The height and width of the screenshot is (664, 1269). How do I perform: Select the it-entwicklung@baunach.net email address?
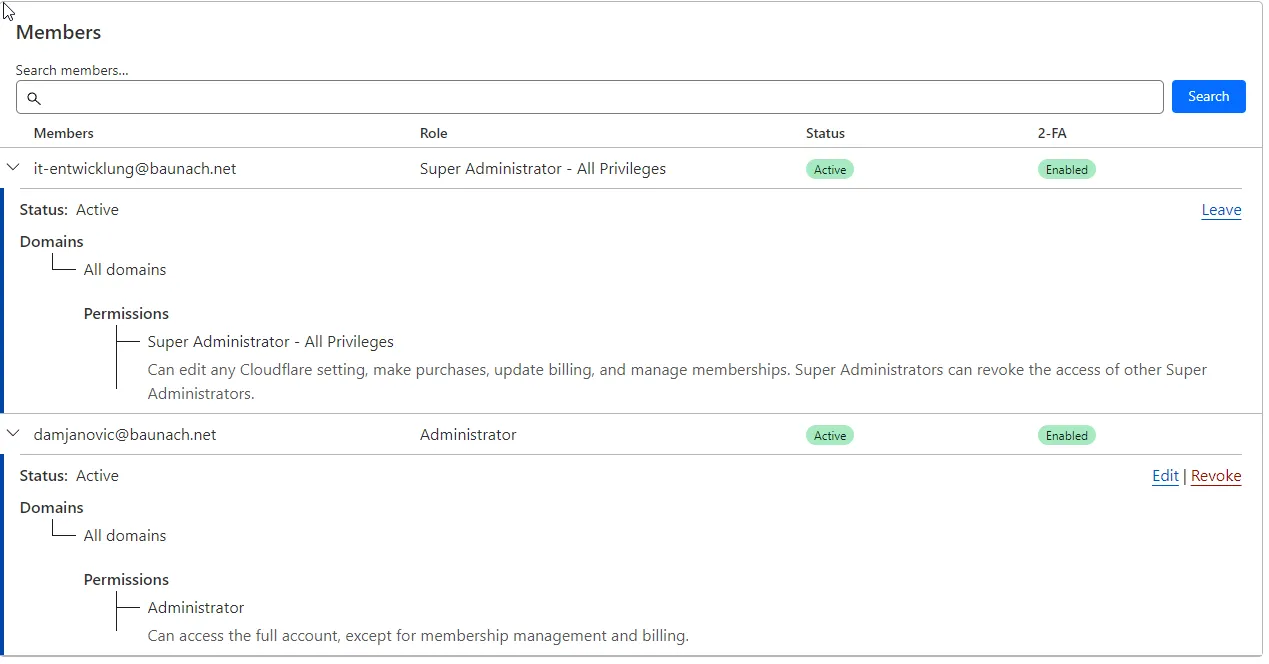135,169
